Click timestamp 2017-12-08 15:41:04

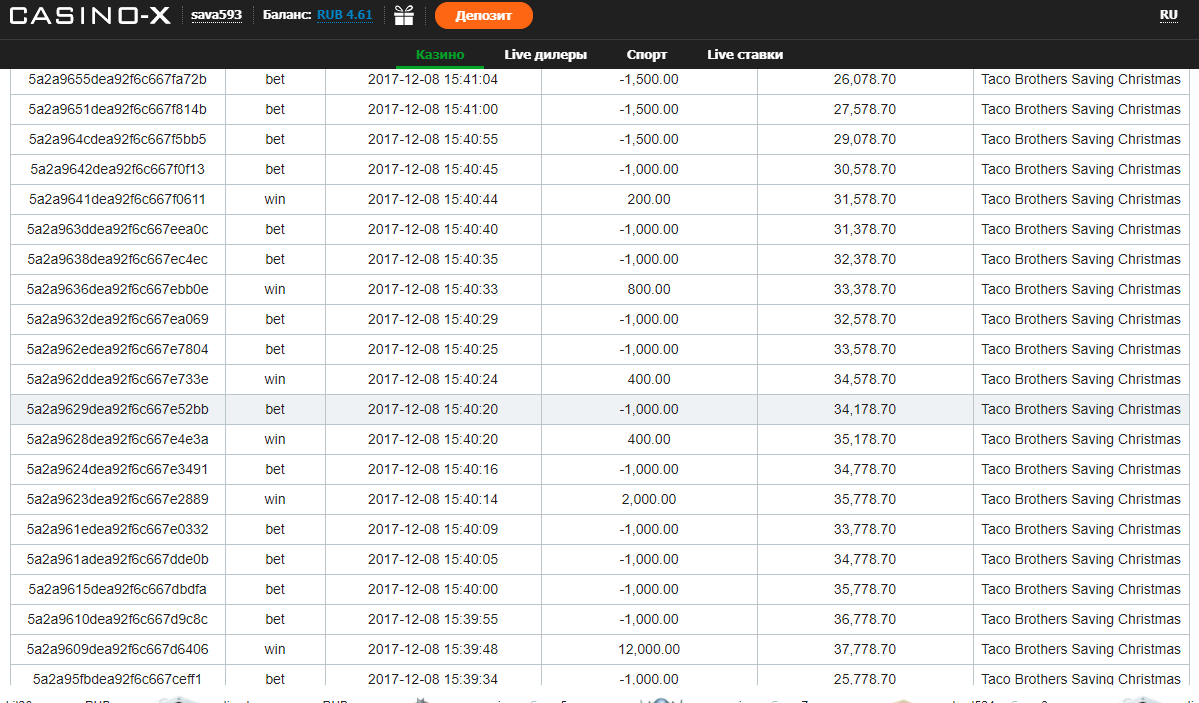[433, 80]
